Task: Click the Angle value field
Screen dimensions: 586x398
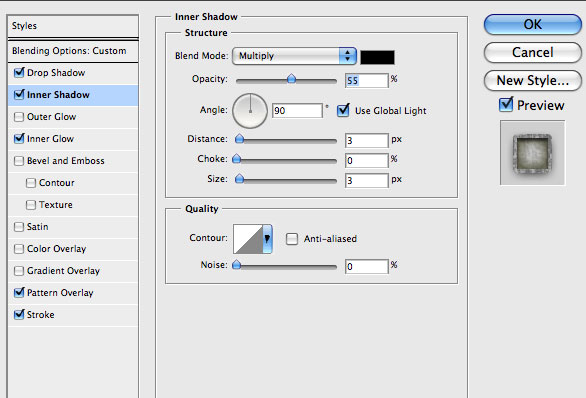Action: 297,111
